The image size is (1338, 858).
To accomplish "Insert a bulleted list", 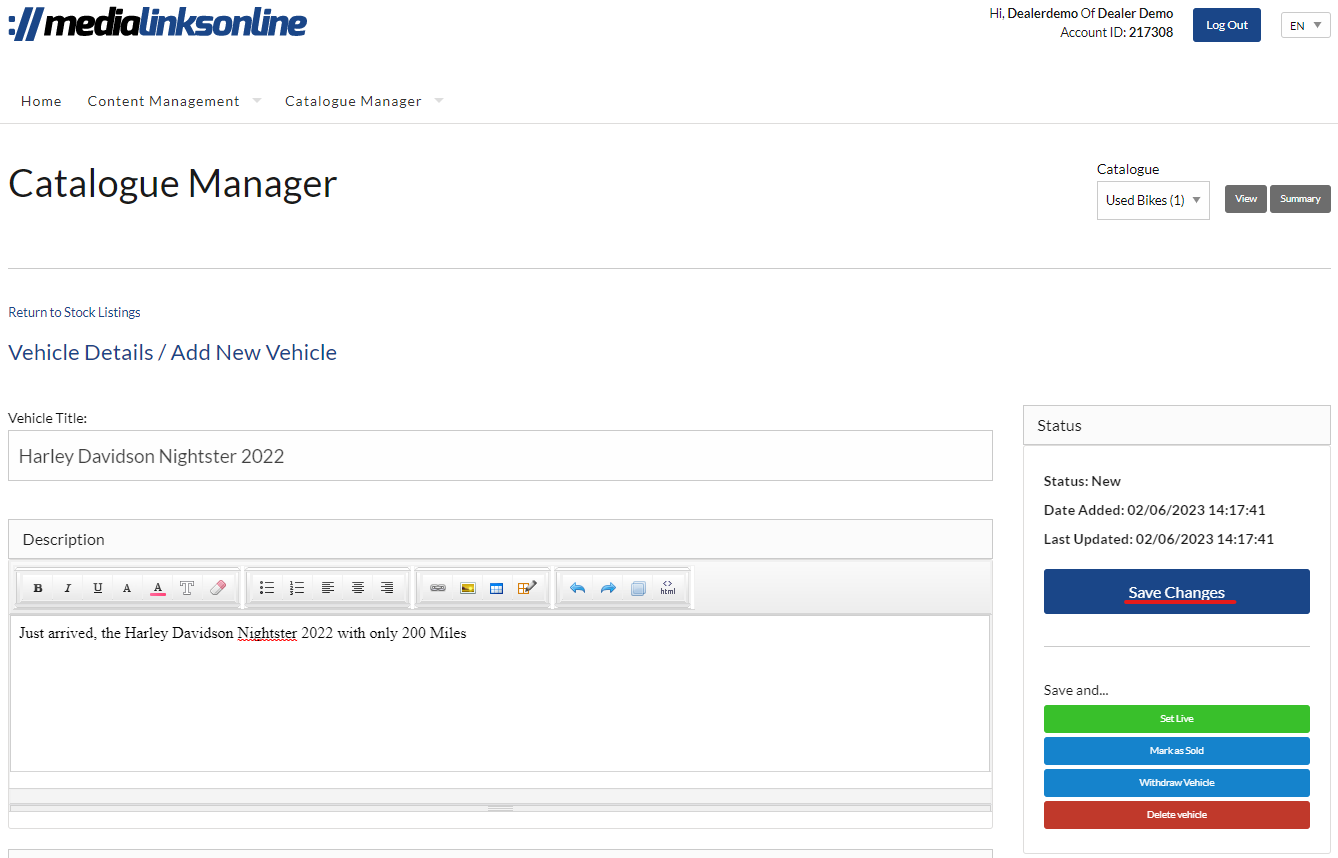I will point(267,588).
